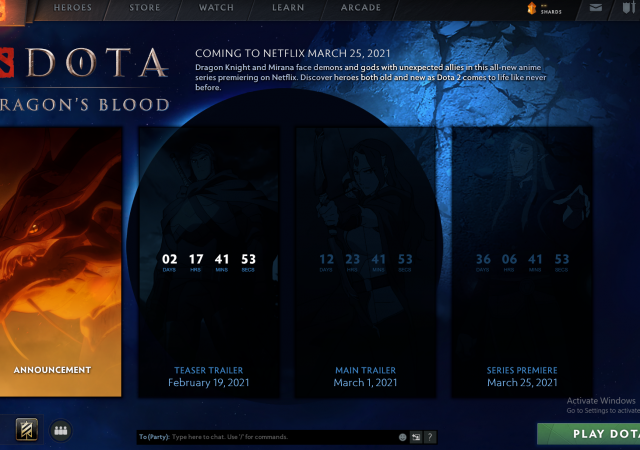The image size is (640, 450).
Task: Open the party members icon
Action: tap(60, 430)
